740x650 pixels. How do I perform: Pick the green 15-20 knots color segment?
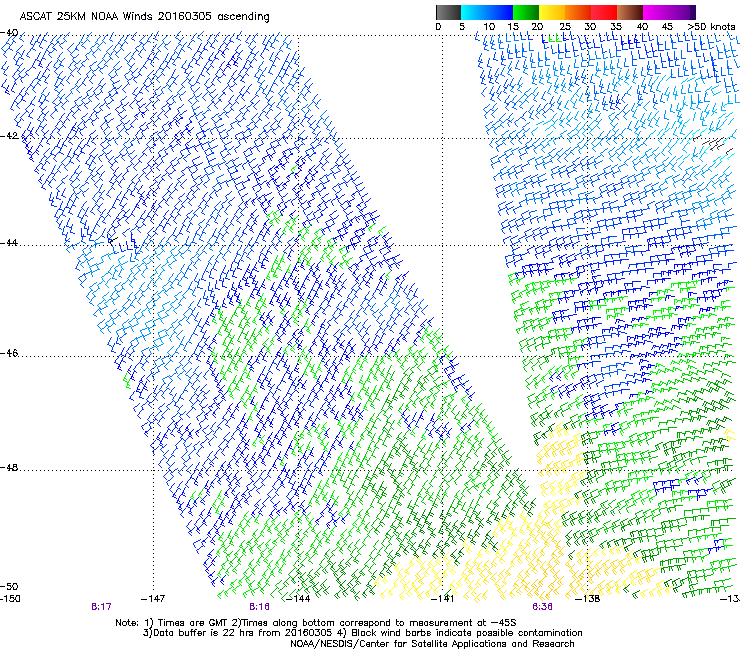[526, 12]
